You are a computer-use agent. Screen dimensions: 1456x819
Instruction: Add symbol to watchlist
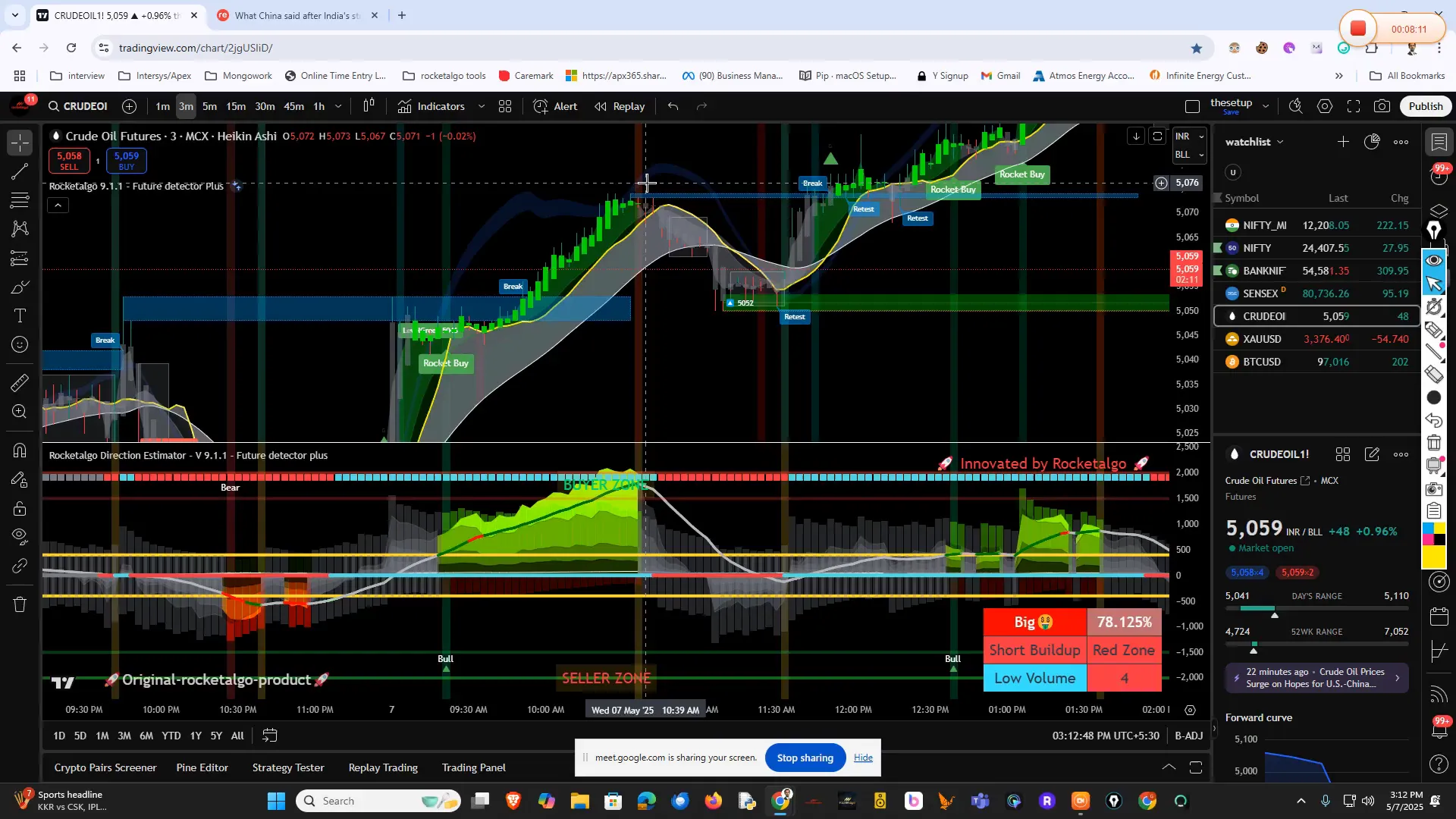coord(1343,142)
